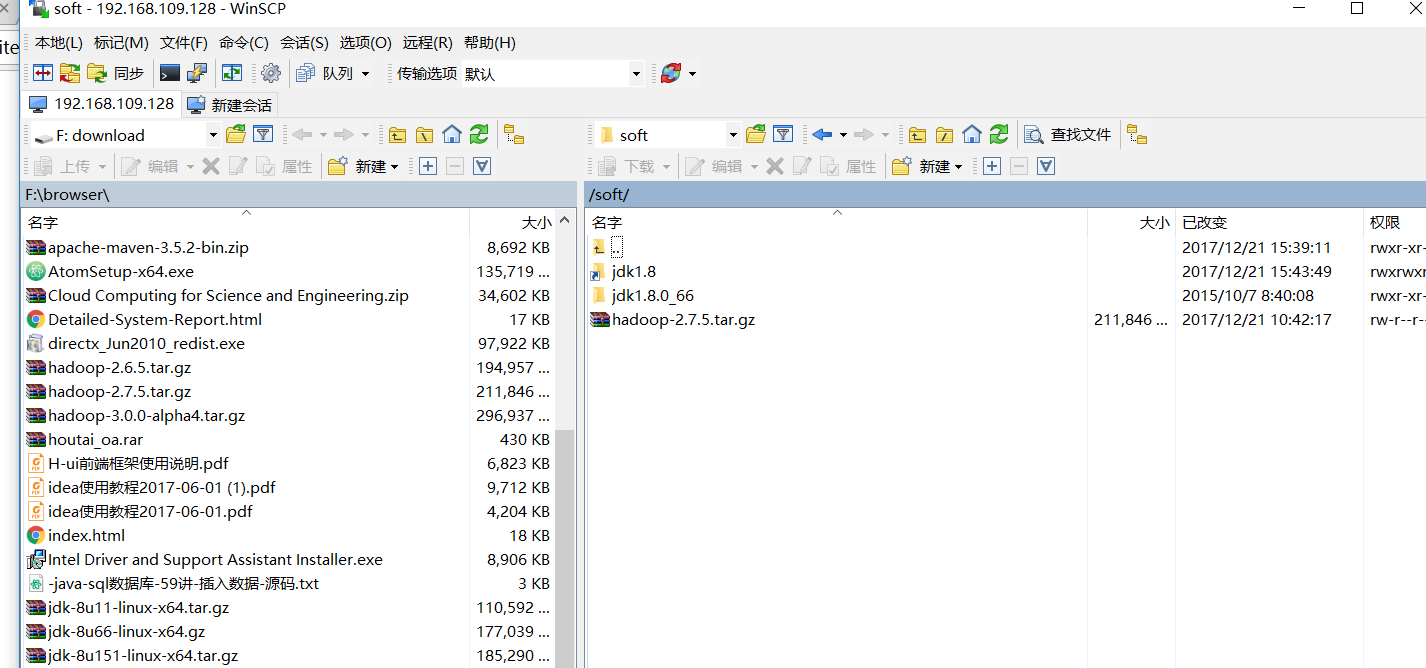The width and height of the screenshot is (1426, 668).
Task: Click local panel 新建 new button
Action: click(364, 166)
